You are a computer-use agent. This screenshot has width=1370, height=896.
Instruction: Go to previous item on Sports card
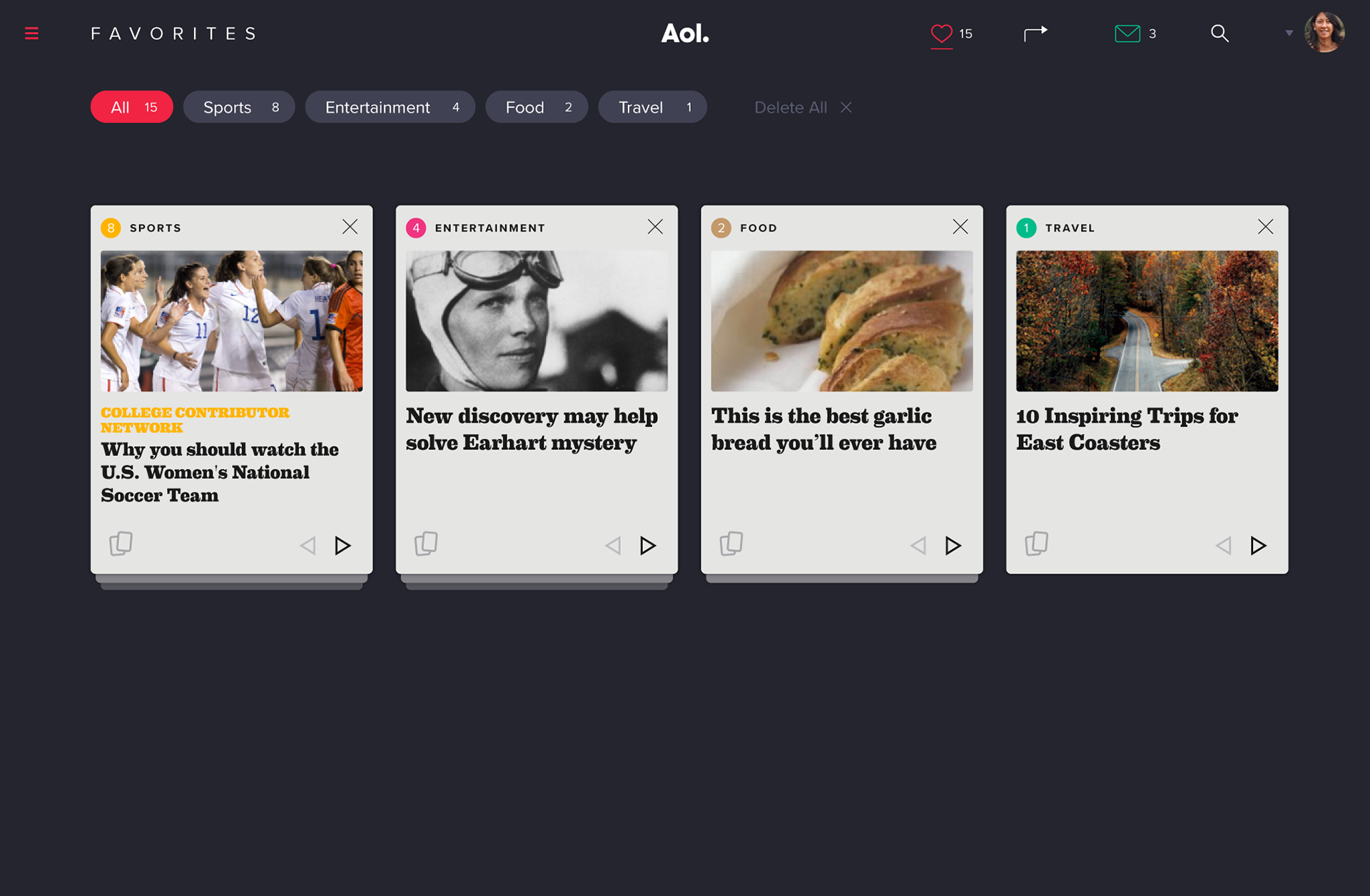point(308,546)
